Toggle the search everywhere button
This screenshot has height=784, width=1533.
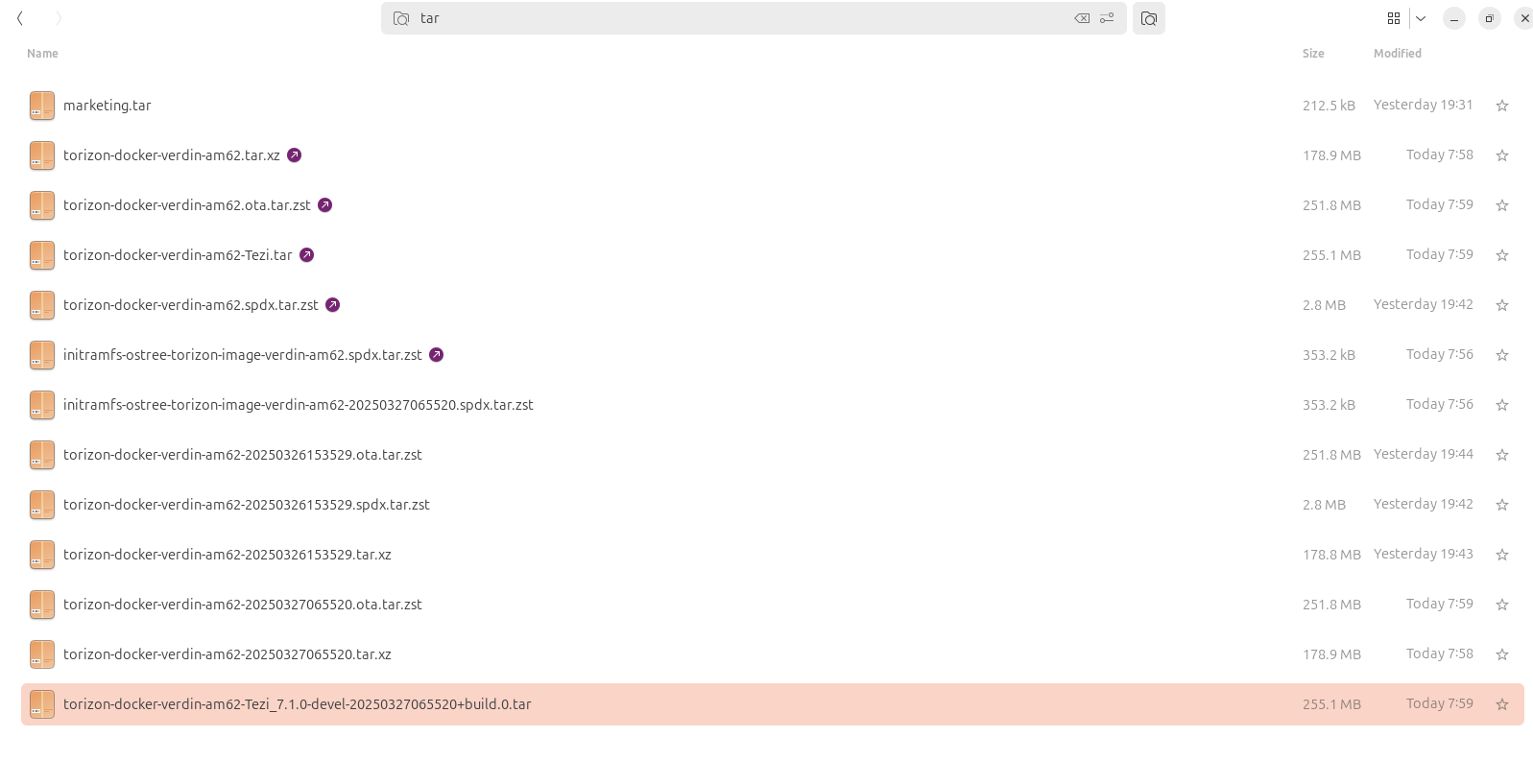(x=1149, y=18)
